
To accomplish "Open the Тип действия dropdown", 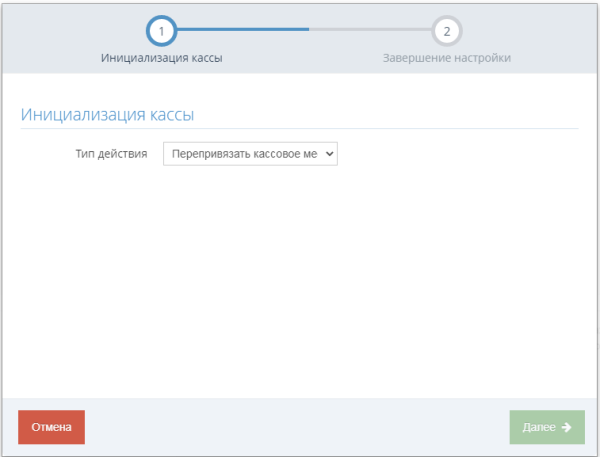I will click(x=250, y=154).
